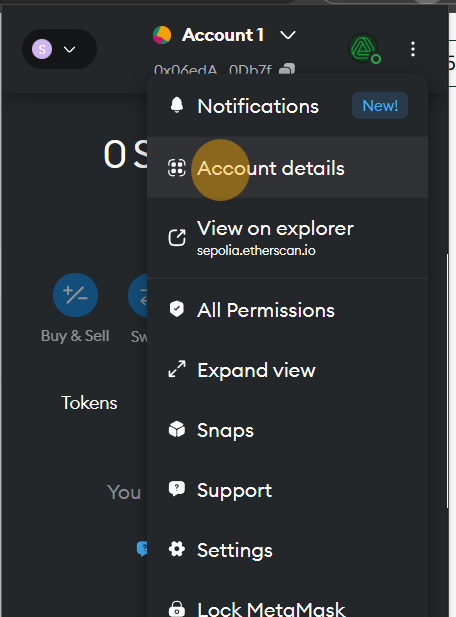456x617 pixels.
Task: Click the Account 1 colorful avatar icon
Action: [x=162, y=35]
